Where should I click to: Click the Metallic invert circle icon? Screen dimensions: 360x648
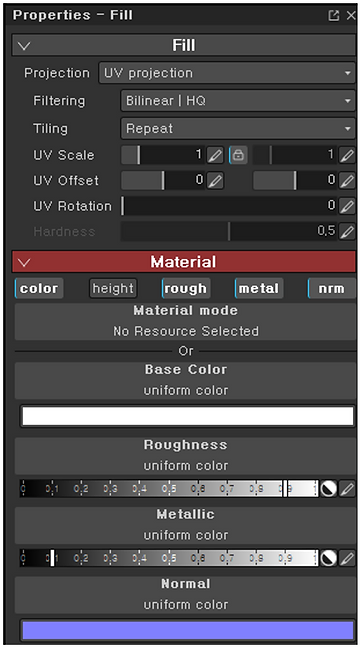[329, 558]
